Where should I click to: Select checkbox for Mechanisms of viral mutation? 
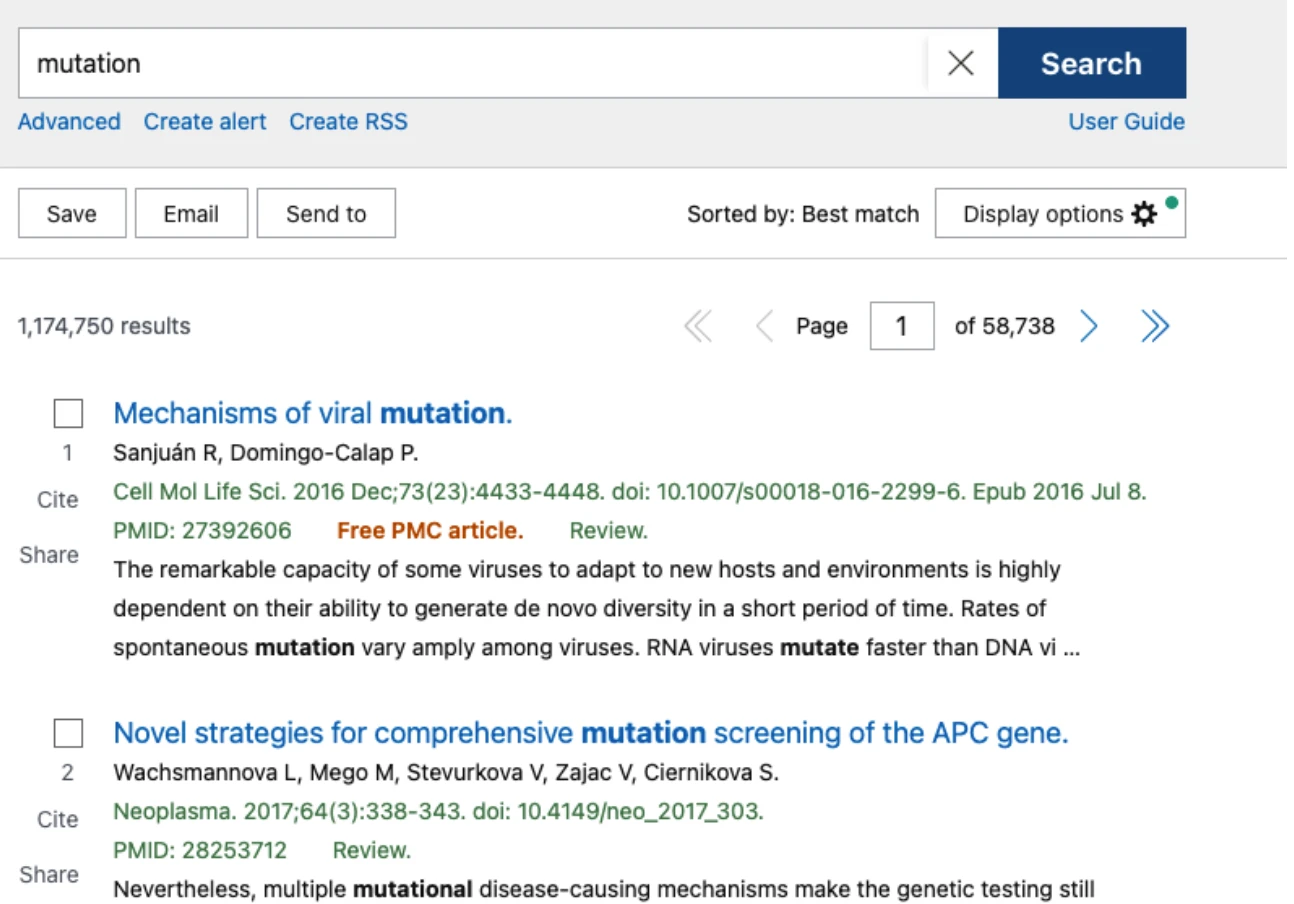(x=68, y=414)
